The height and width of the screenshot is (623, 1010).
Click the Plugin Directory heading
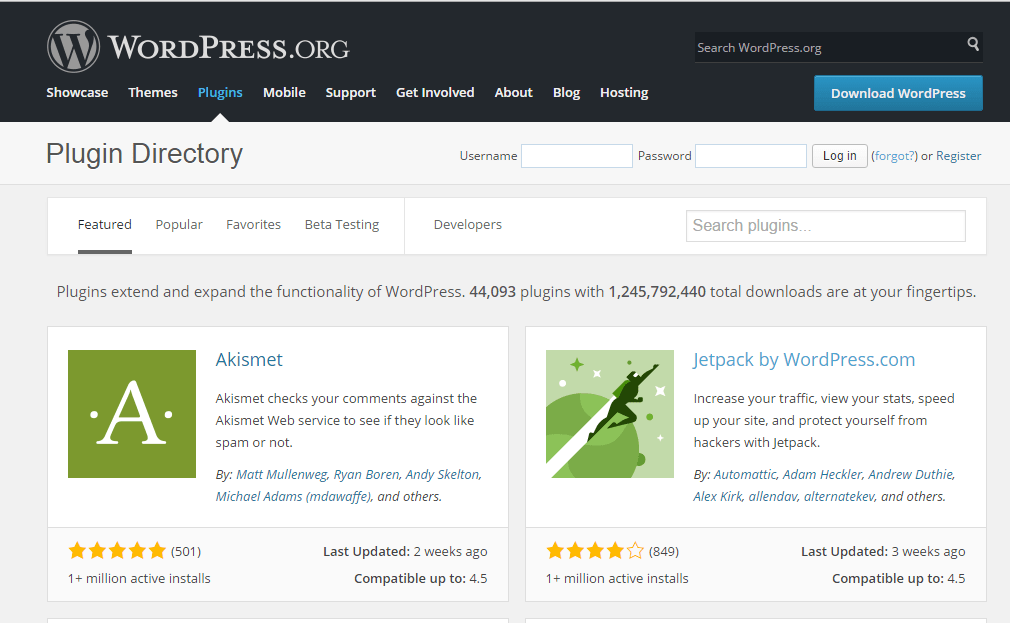[x=144, y=154]
